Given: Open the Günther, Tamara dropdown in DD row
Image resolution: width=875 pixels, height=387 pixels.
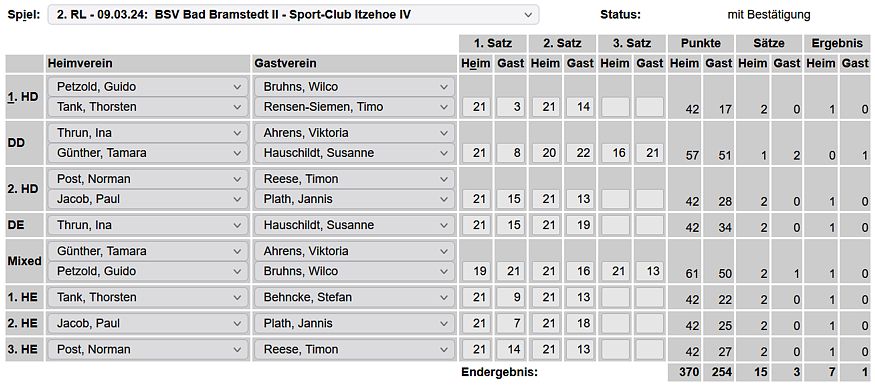Looking at the screenshot, I should point(147,153).
